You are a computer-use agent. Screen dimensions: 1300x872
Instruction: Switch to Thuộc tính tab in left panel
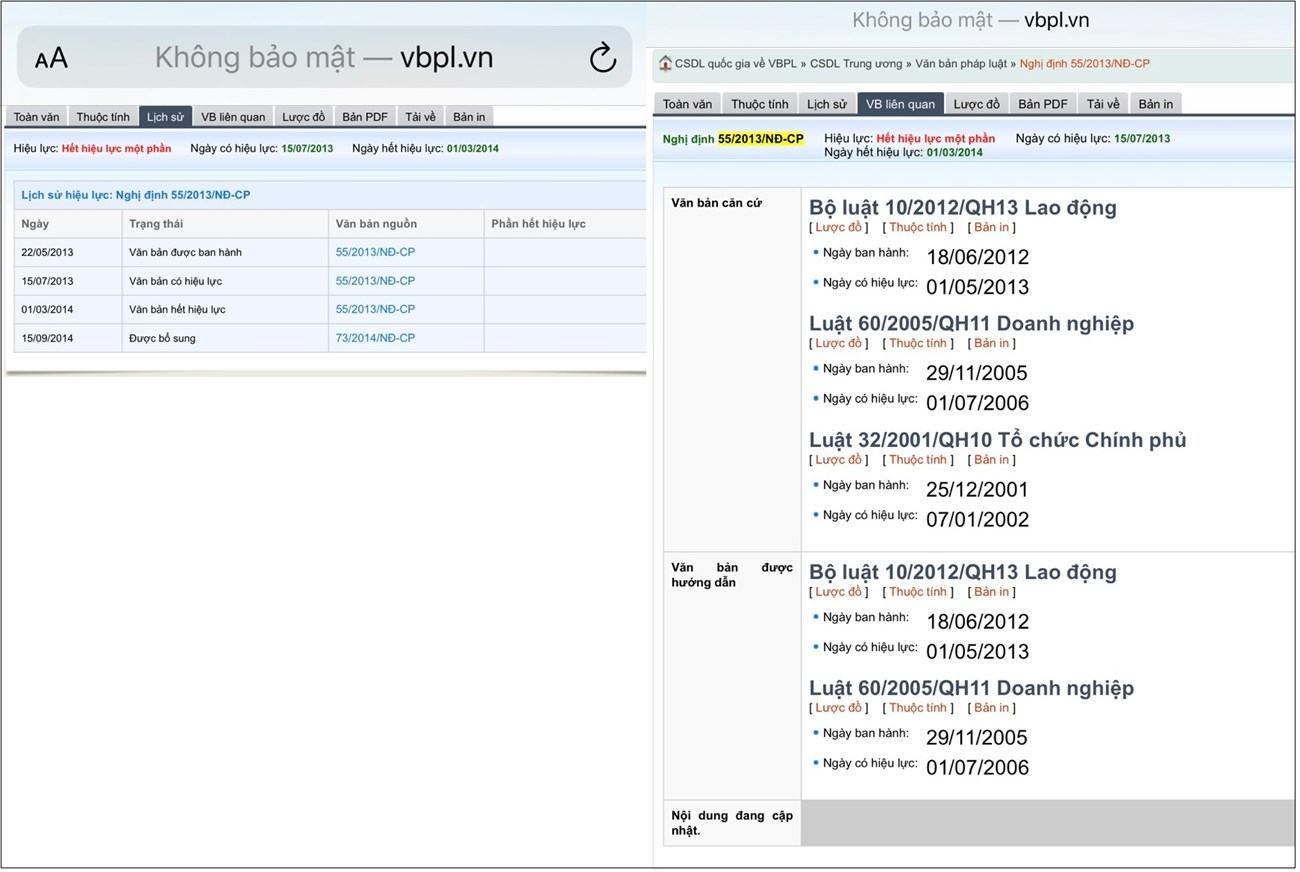[x=103, y=117]
